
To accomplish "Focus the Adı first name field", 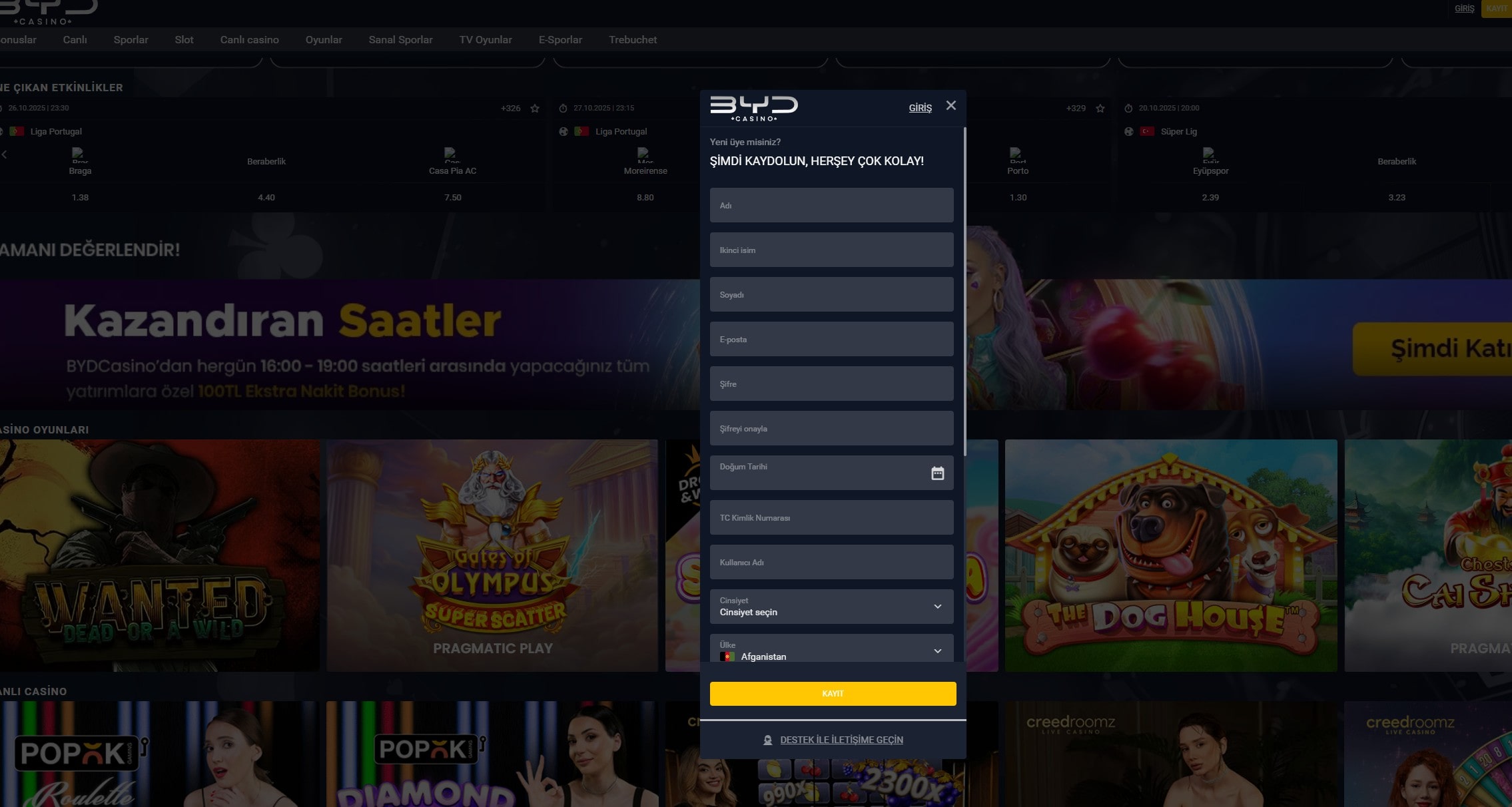I will pyautogui.click(x=831, y=205).
